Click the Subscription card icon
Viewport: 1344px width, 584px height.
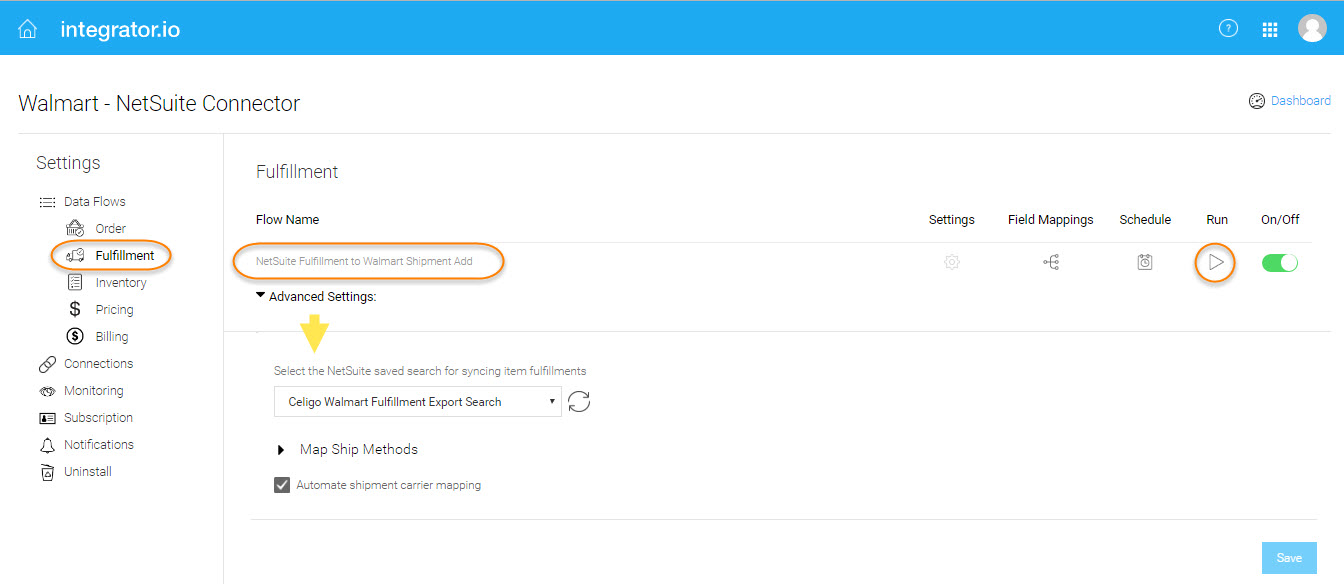pos(47,418)
